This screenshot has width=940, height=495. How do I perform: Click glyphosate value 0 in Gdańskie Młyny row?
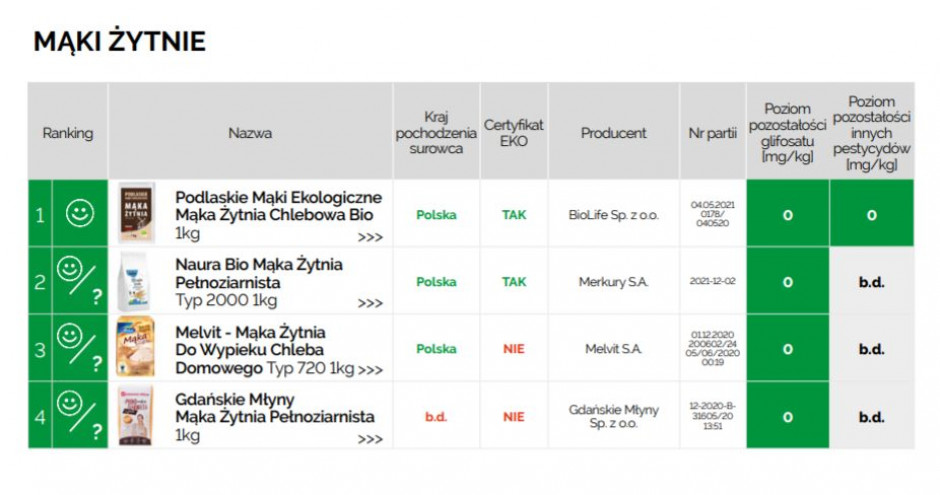coord(788,417)
